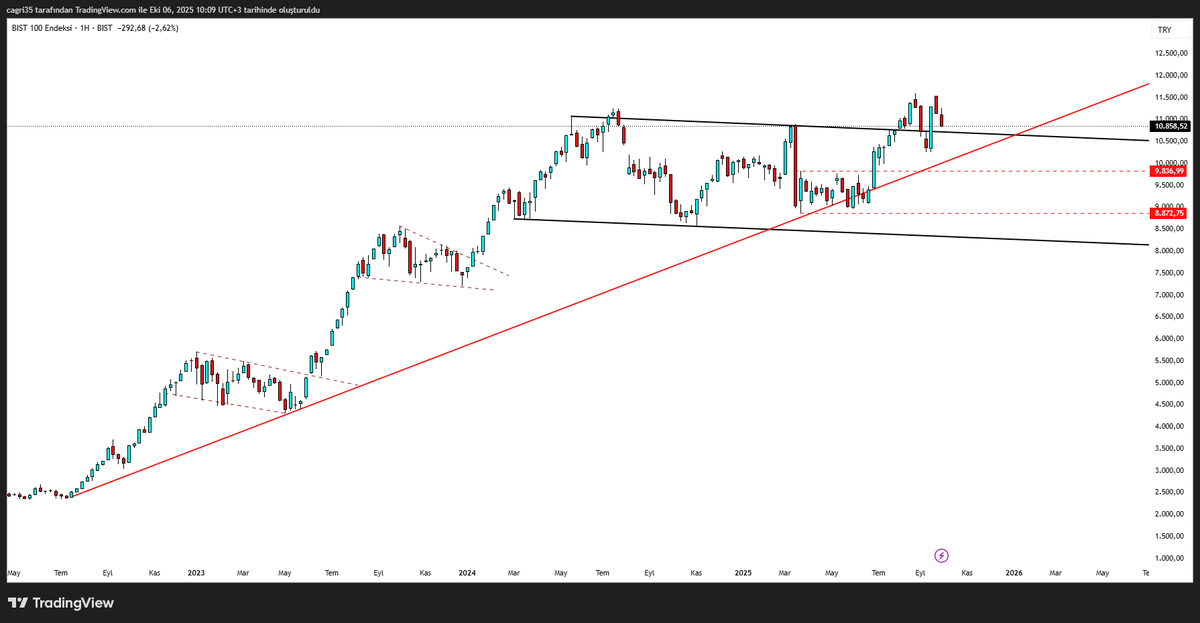The image size is (1200, 623).
Task: Click the purple lightning event icon on the chart
Action: point(941,555)
